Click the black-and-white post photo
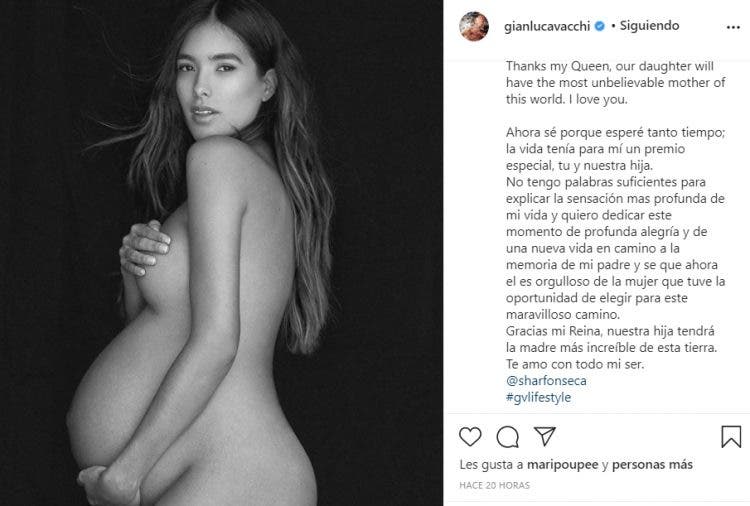750x506 pixels. click(221, 253)
